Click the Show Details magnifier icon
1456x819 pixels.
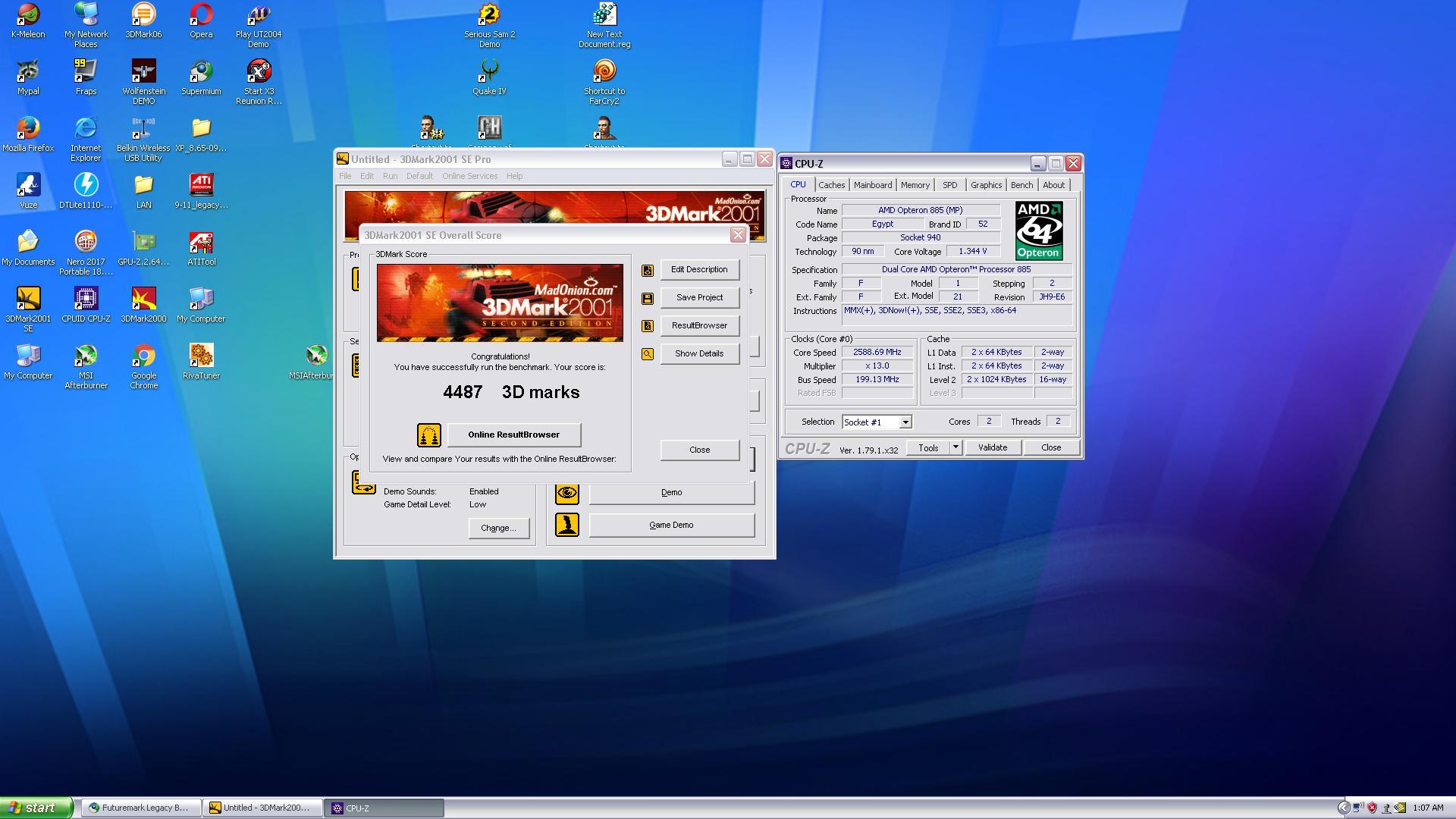click(648, 354)
